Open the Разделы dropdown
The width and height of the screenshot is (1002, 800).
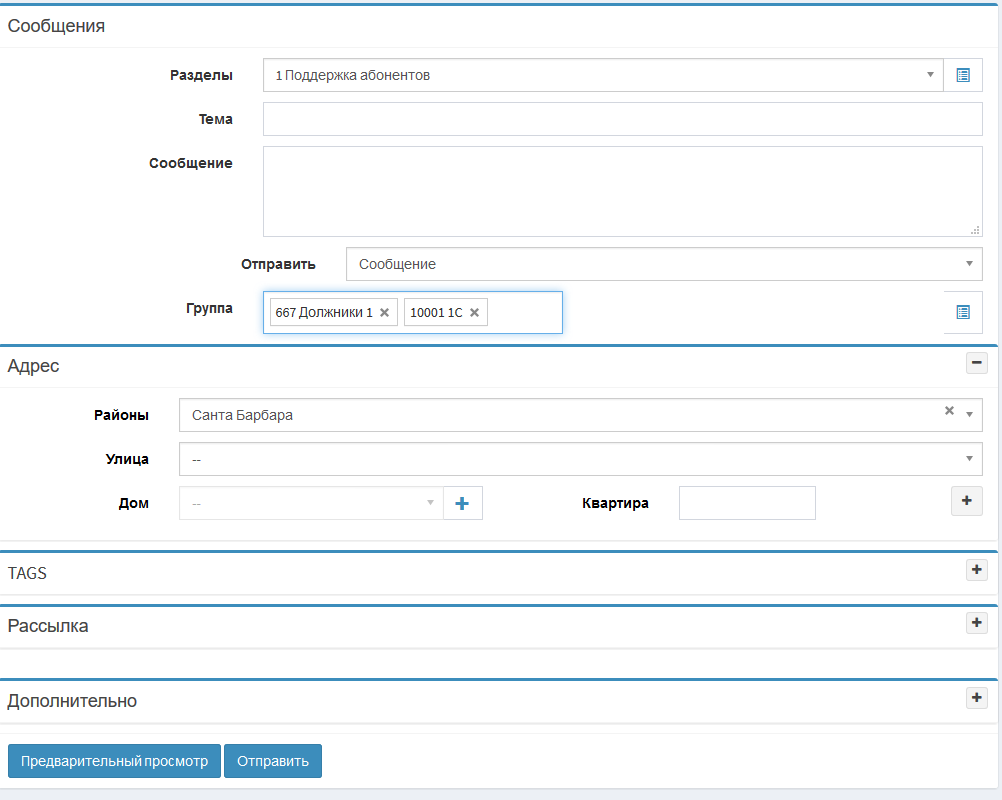[x=602, y=75]
